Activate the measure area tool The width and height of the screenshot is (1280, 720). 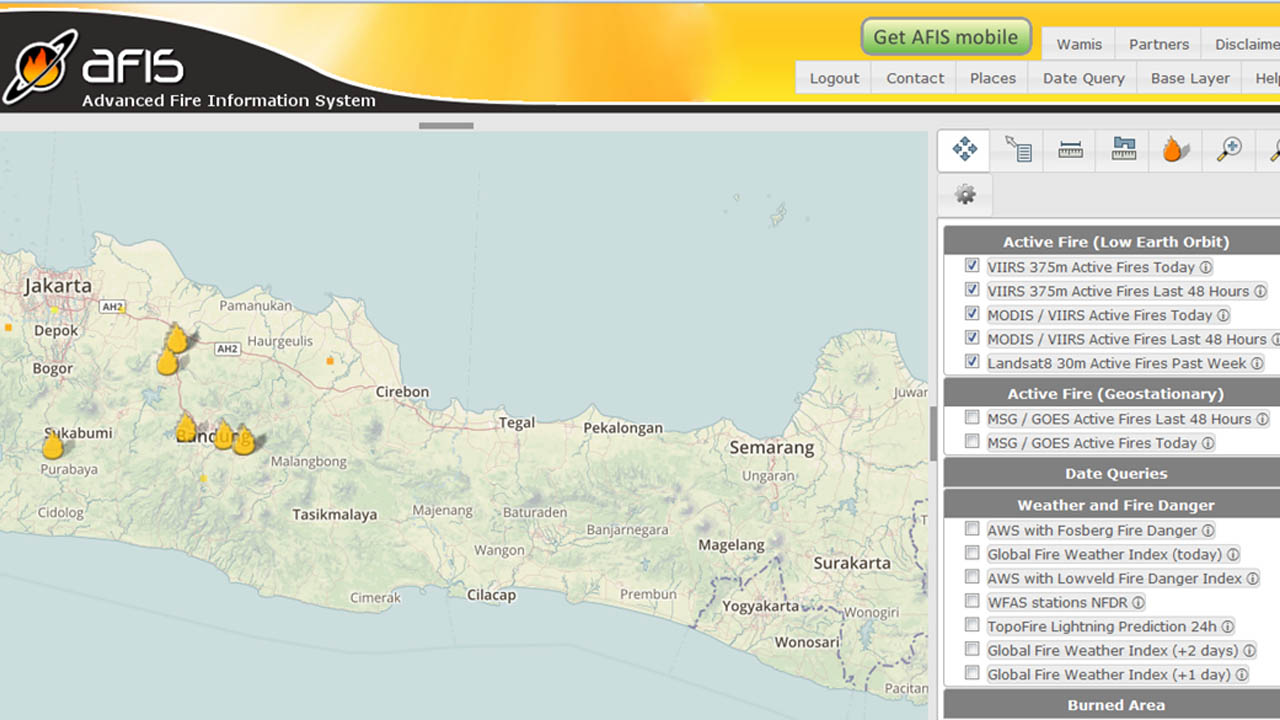[1123, 150]
